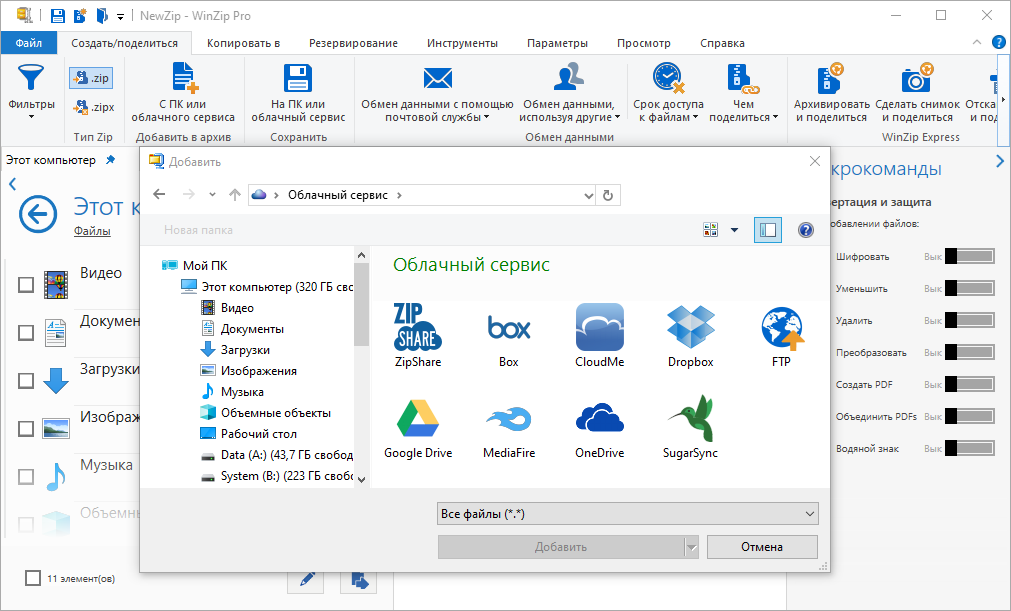Expand ribbon overflow arrow at right
1011x611 pixels.
(x=1003, y=100)
